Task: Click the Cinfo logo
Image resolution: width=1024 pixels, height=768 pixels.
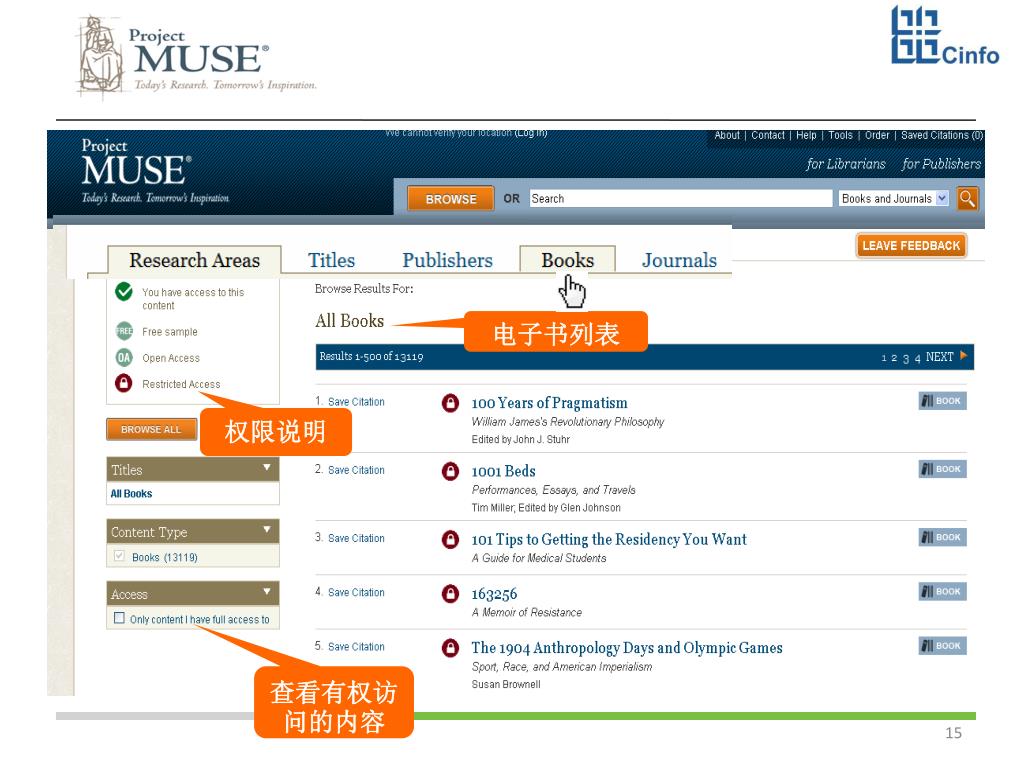Action: coord(945,35)
